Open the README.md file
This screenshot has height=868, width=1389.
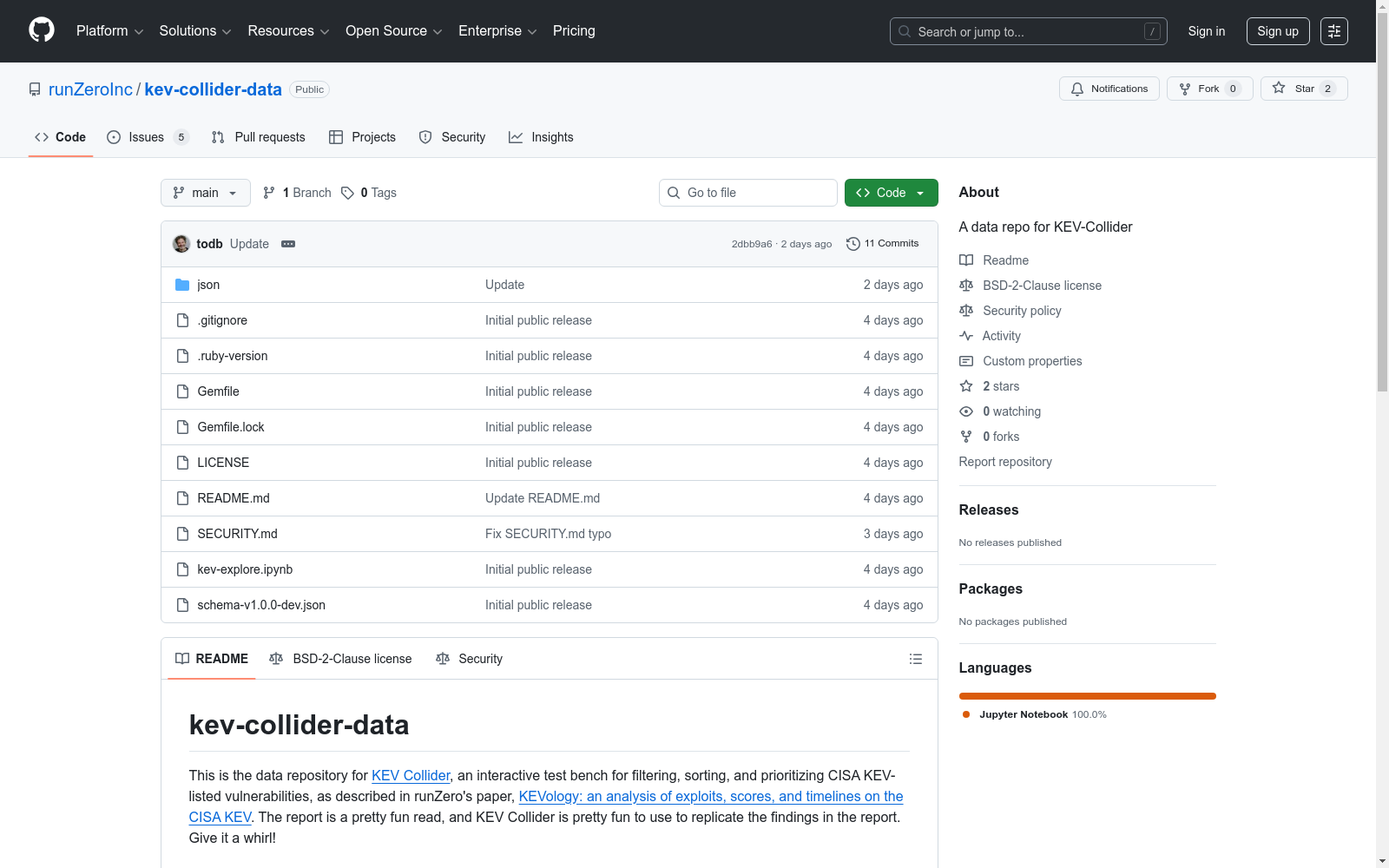[234, 498]
